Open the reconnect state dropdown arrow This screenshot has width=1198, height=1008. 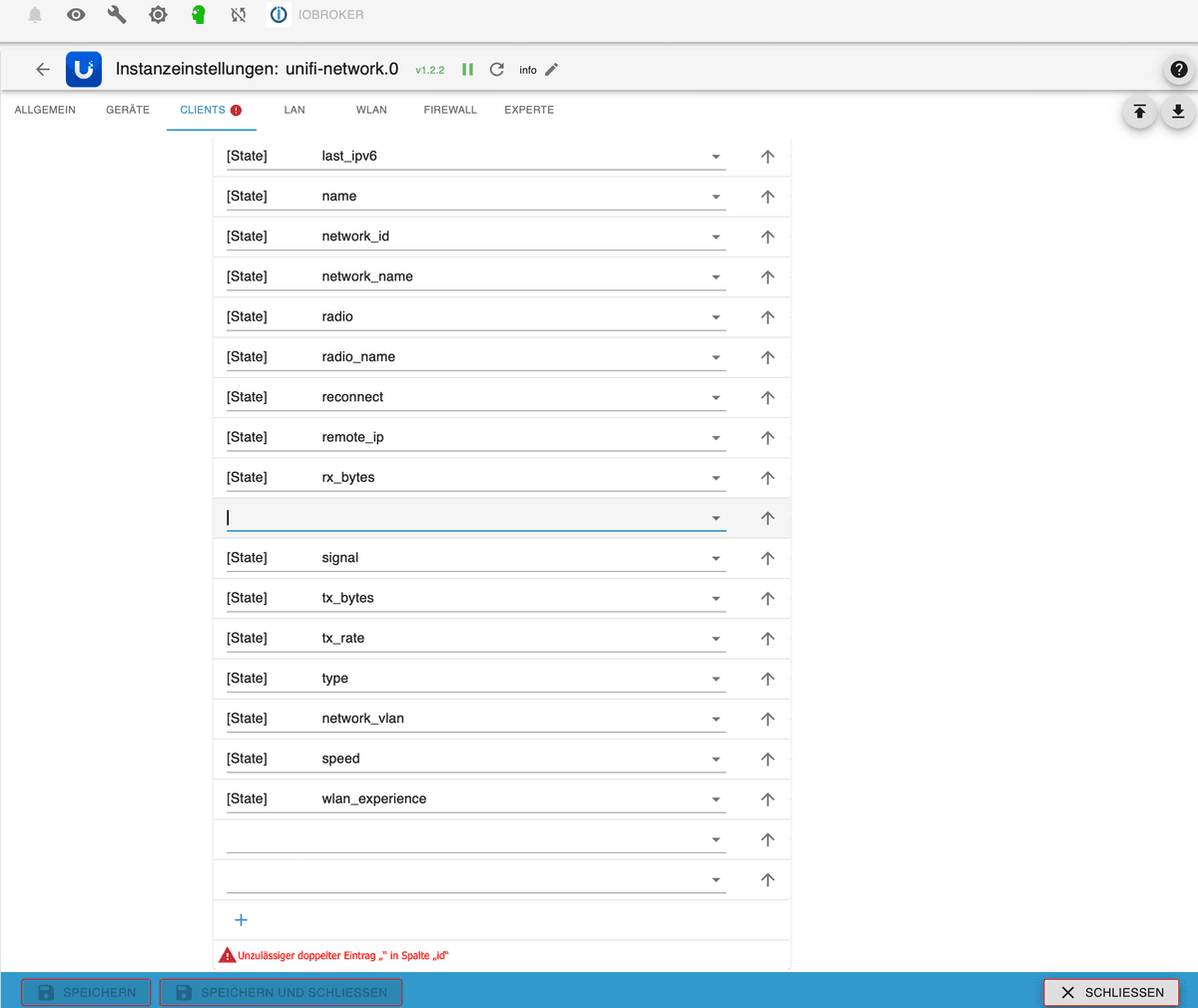click(x=716, y=397)
